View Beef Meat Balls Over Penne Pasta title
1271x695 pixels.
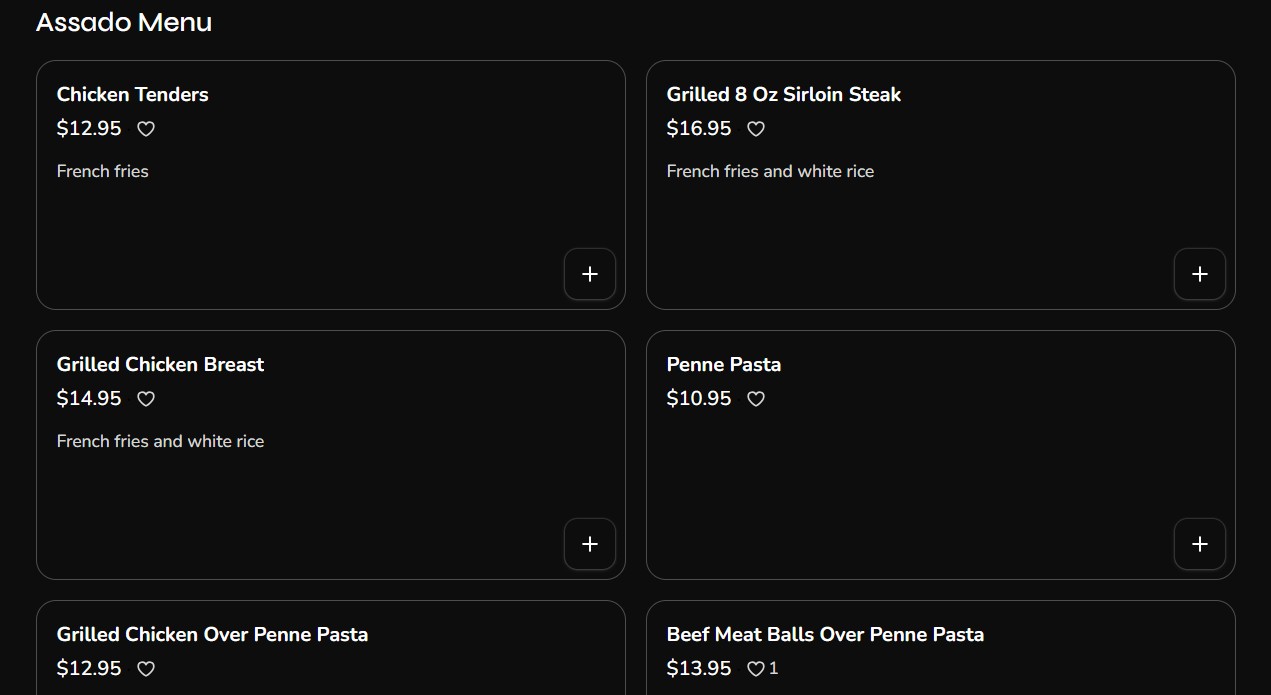pyautogui.click(x=825, y=635)
